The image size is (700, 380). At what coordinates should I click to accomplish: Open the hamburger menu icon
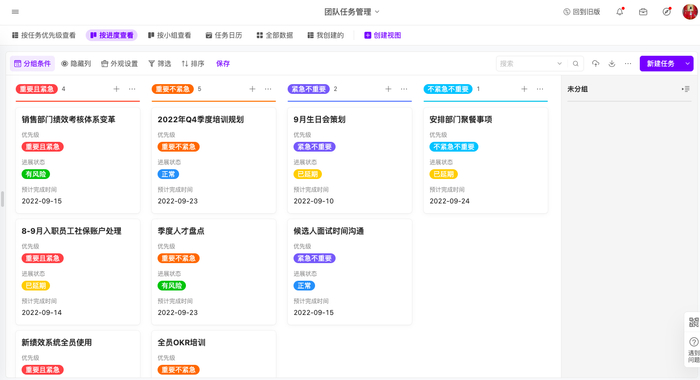[x=15, y=12]
